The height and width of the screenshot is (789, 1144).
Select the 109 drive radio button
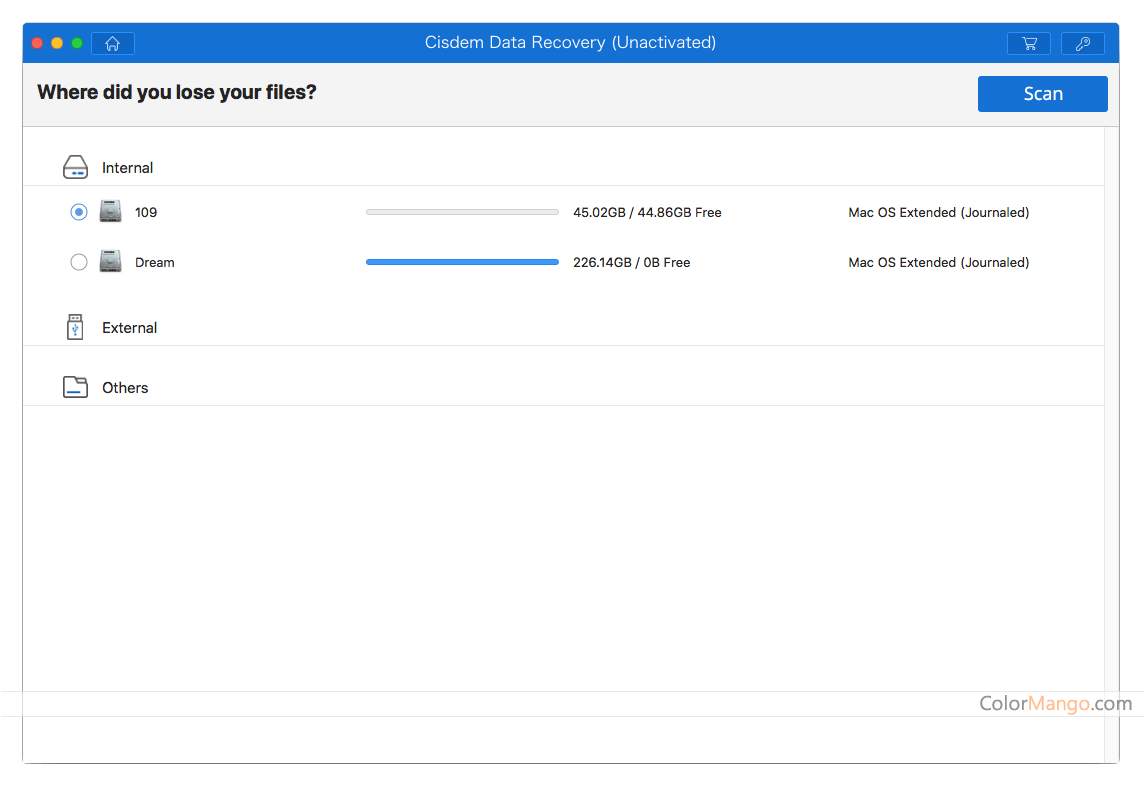coord(79,212)
